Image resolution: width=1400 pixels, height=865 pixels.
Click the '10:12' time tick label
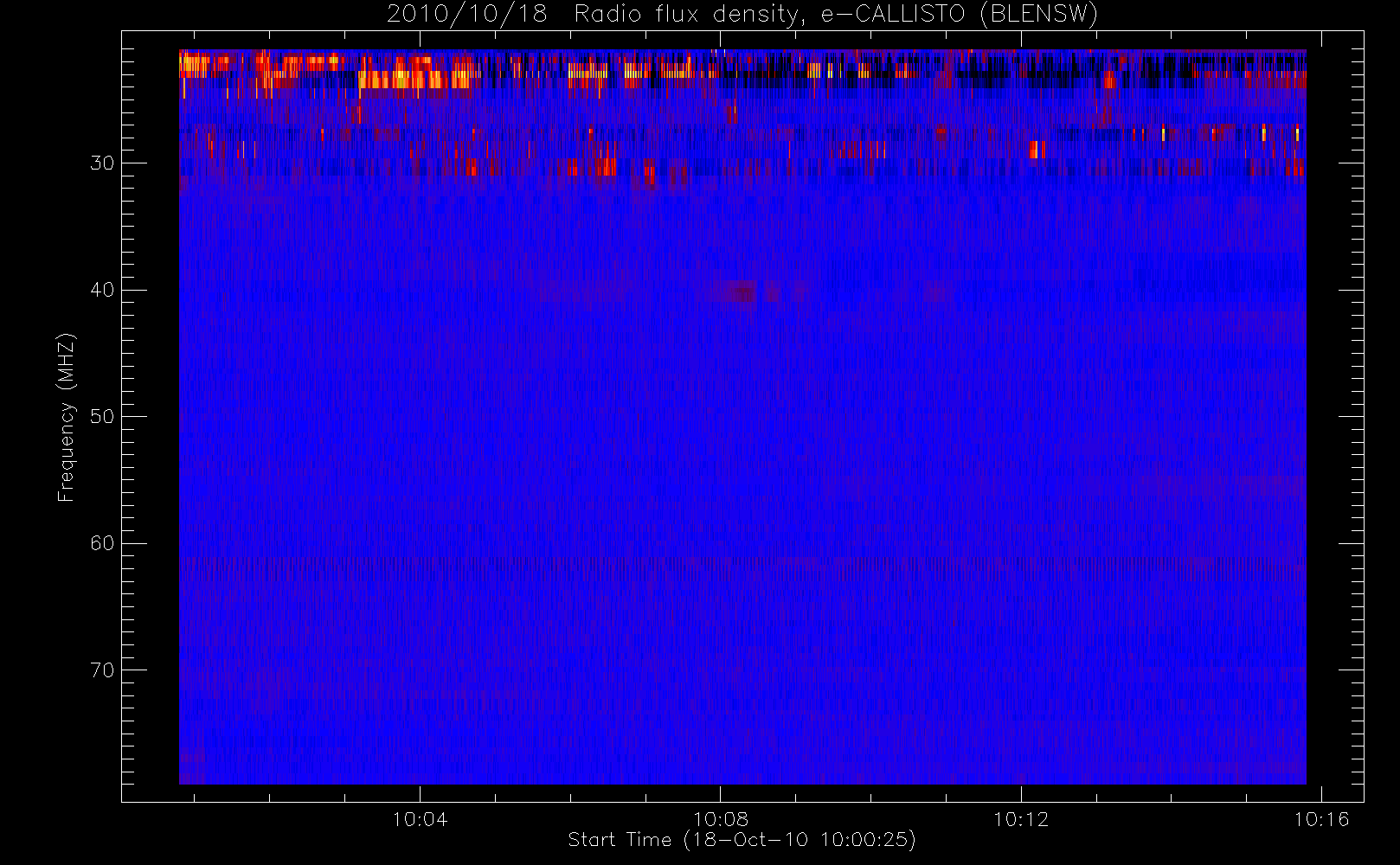pyautogui.click(x=1021, y=819)
